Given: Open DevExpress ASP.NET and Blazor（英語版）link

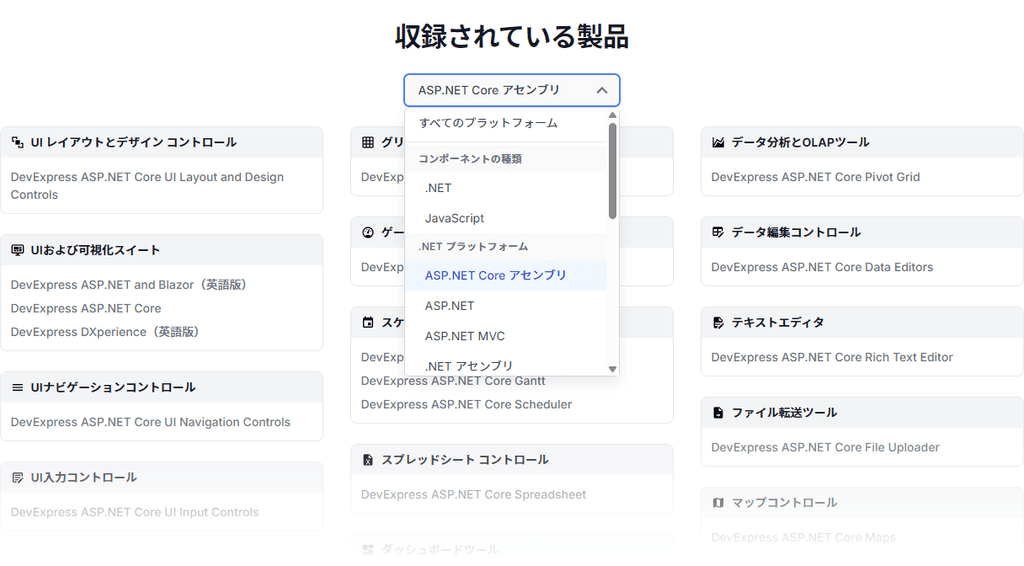Looking at the screenshot, I should pyautogui.click(x=128, y=285).
